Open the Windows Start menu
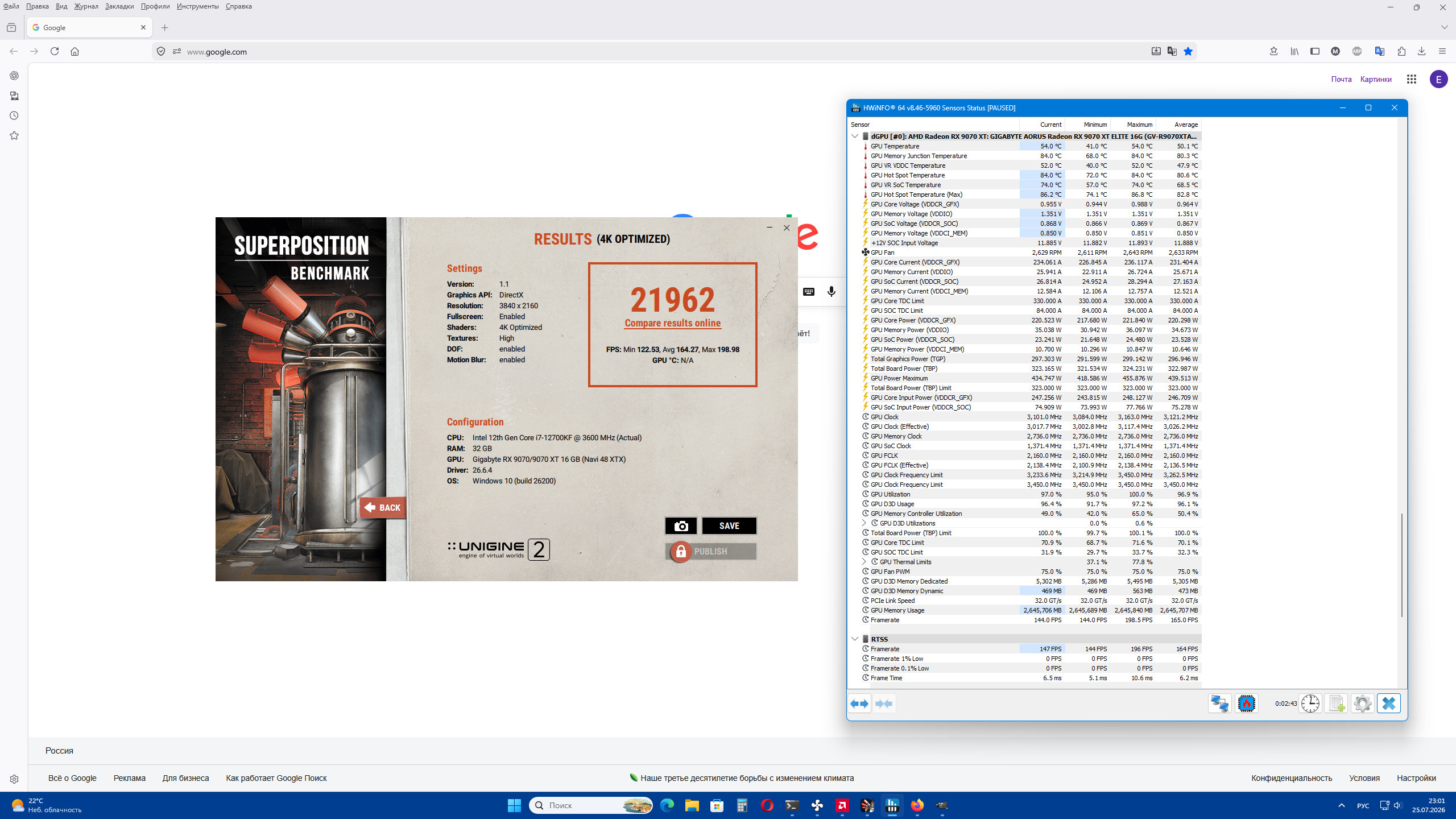 click(x=514, y=805)
